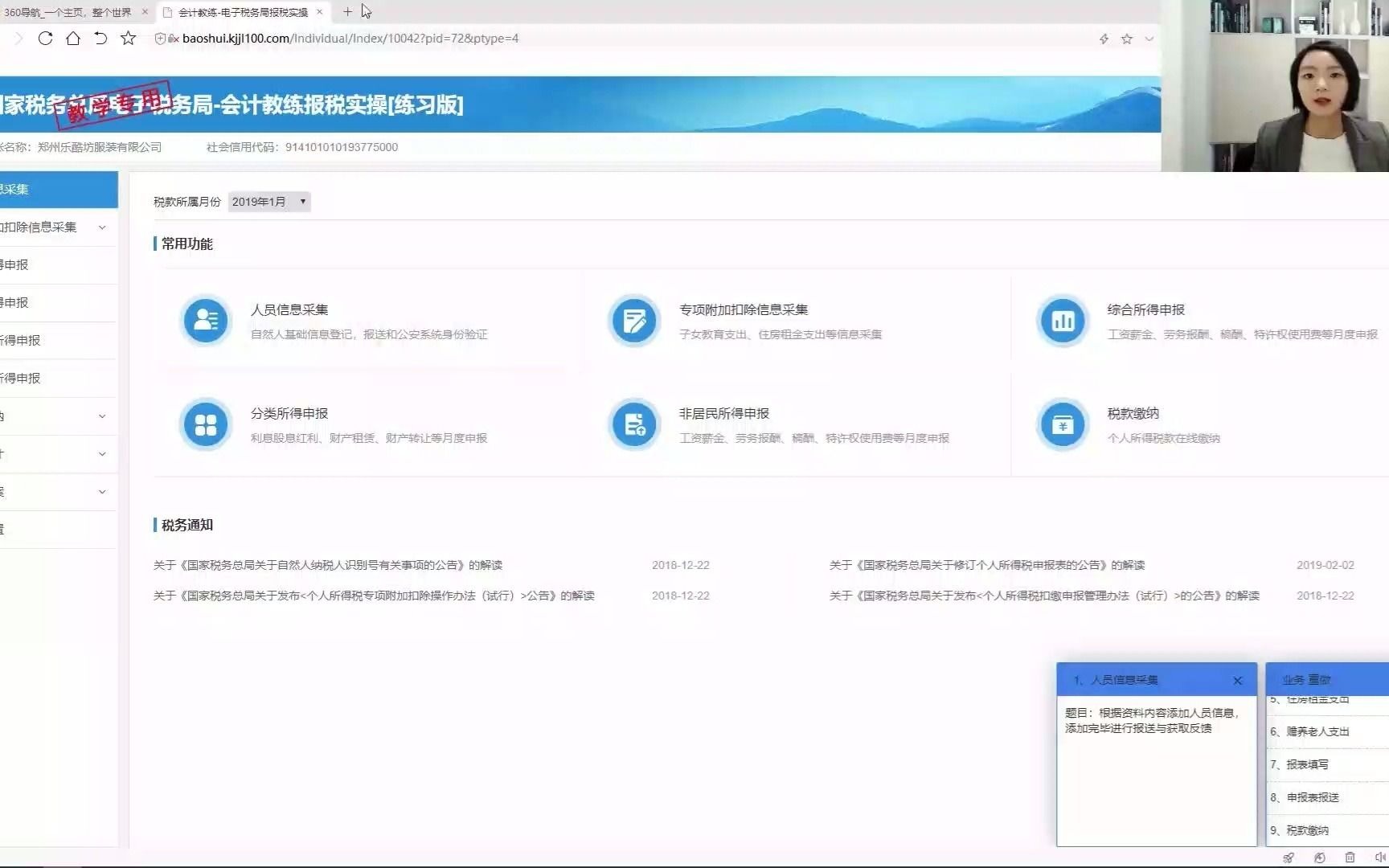The image size is (1389, 868).
Task: Click the clock history icon in status bar
Action: tap(1319, 858)
